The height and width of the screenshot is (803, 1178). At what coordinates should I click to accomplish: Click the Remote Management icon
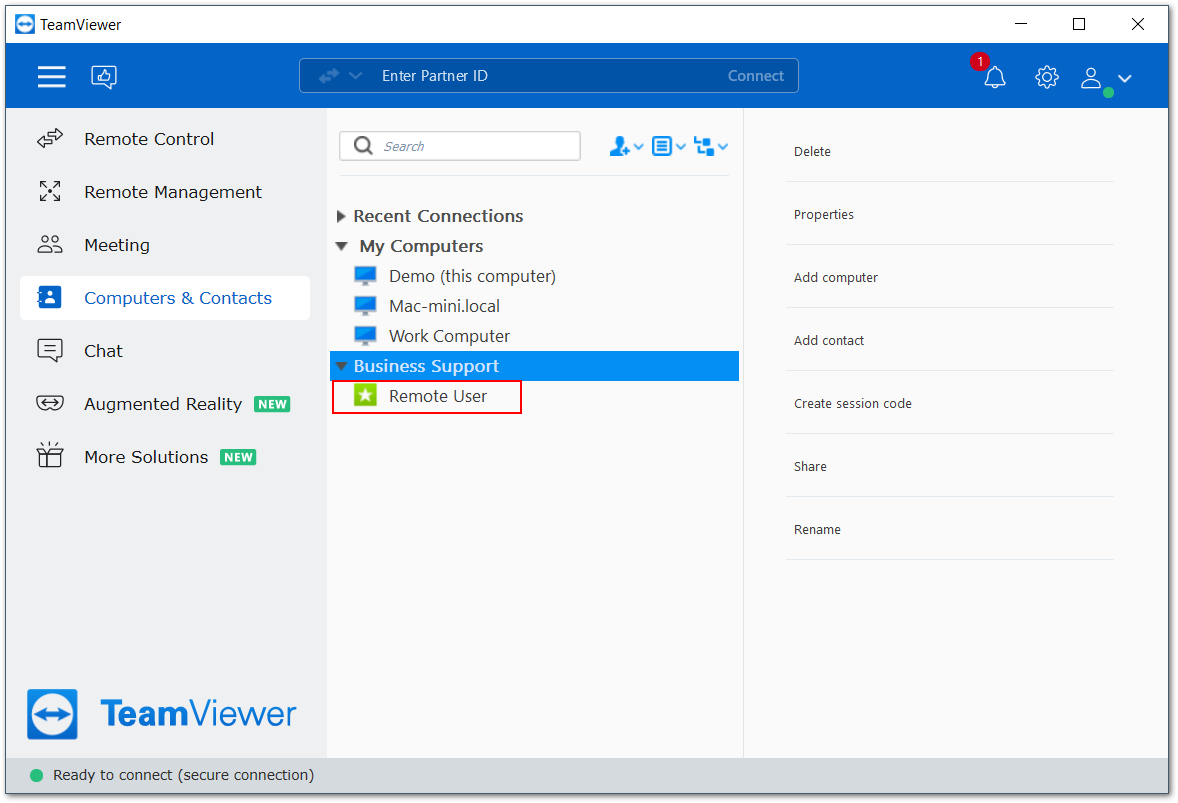[50, 192]
